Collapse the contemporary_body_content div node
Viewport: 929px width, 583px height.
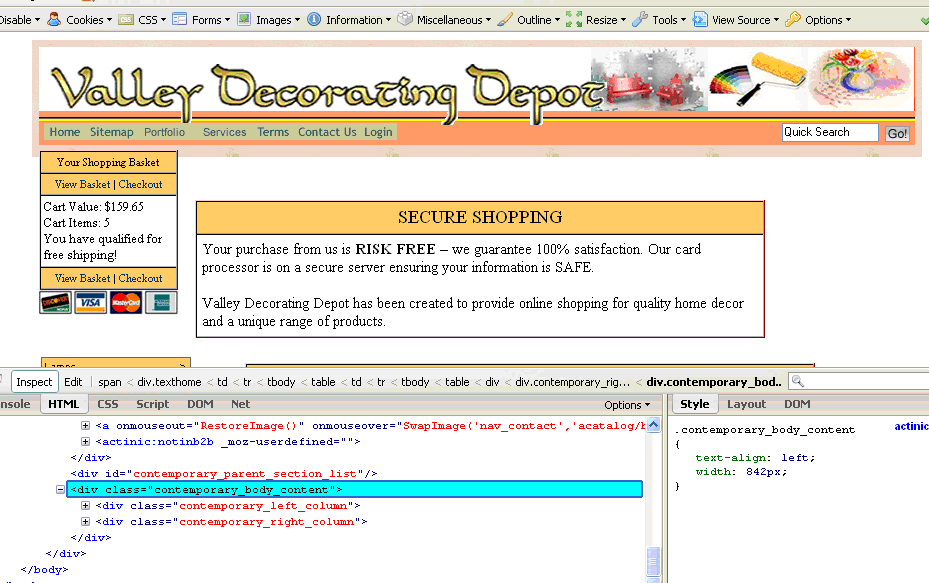60,490
